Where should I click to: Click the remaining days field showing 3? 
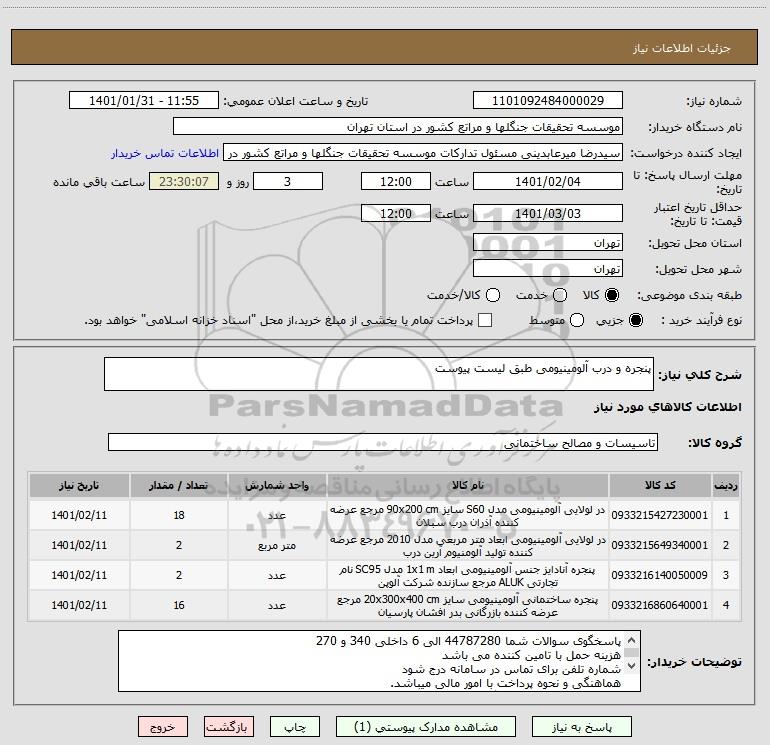click(x=288, y=181)
